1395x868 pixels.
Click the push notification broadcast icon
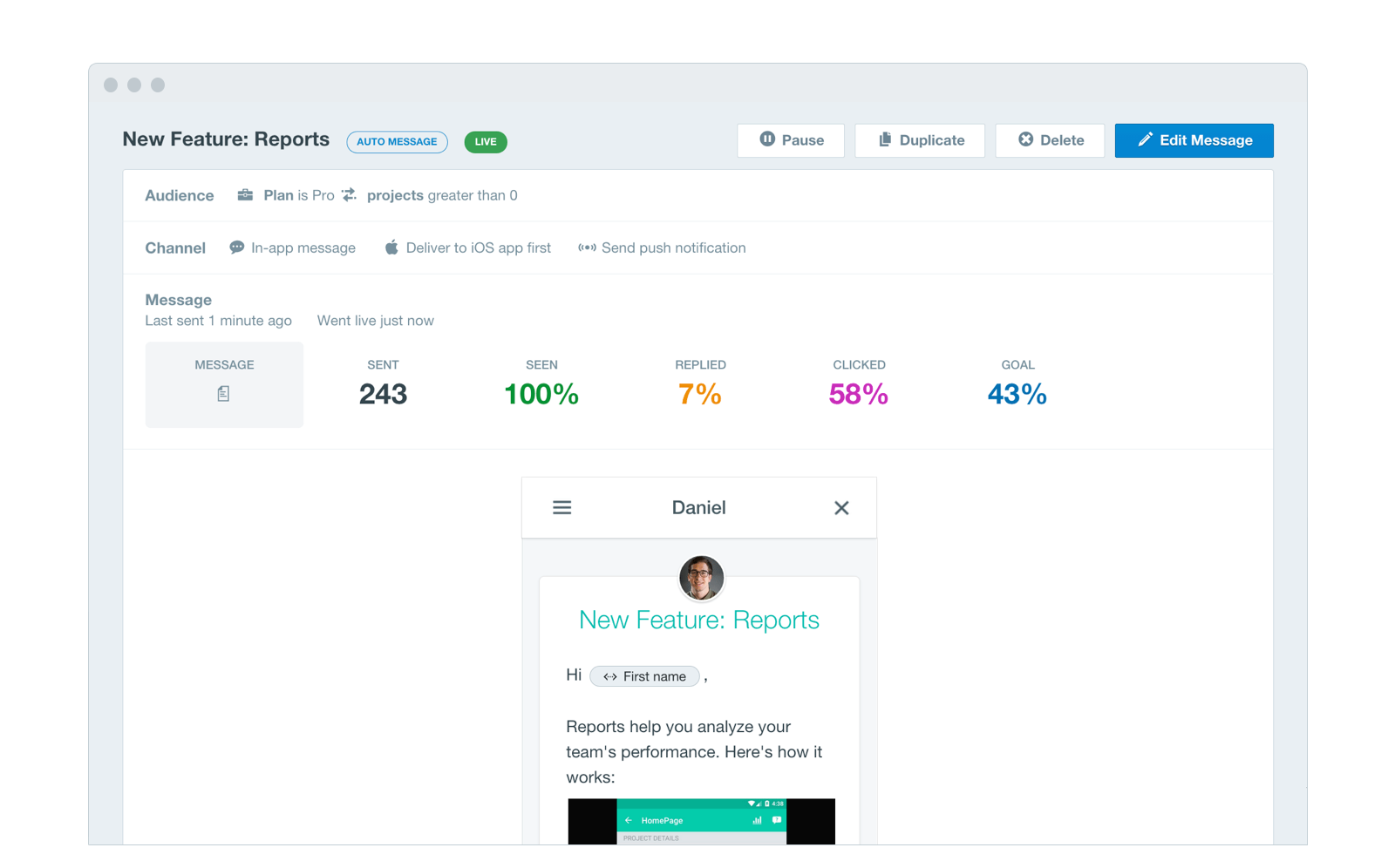point(587,248)
